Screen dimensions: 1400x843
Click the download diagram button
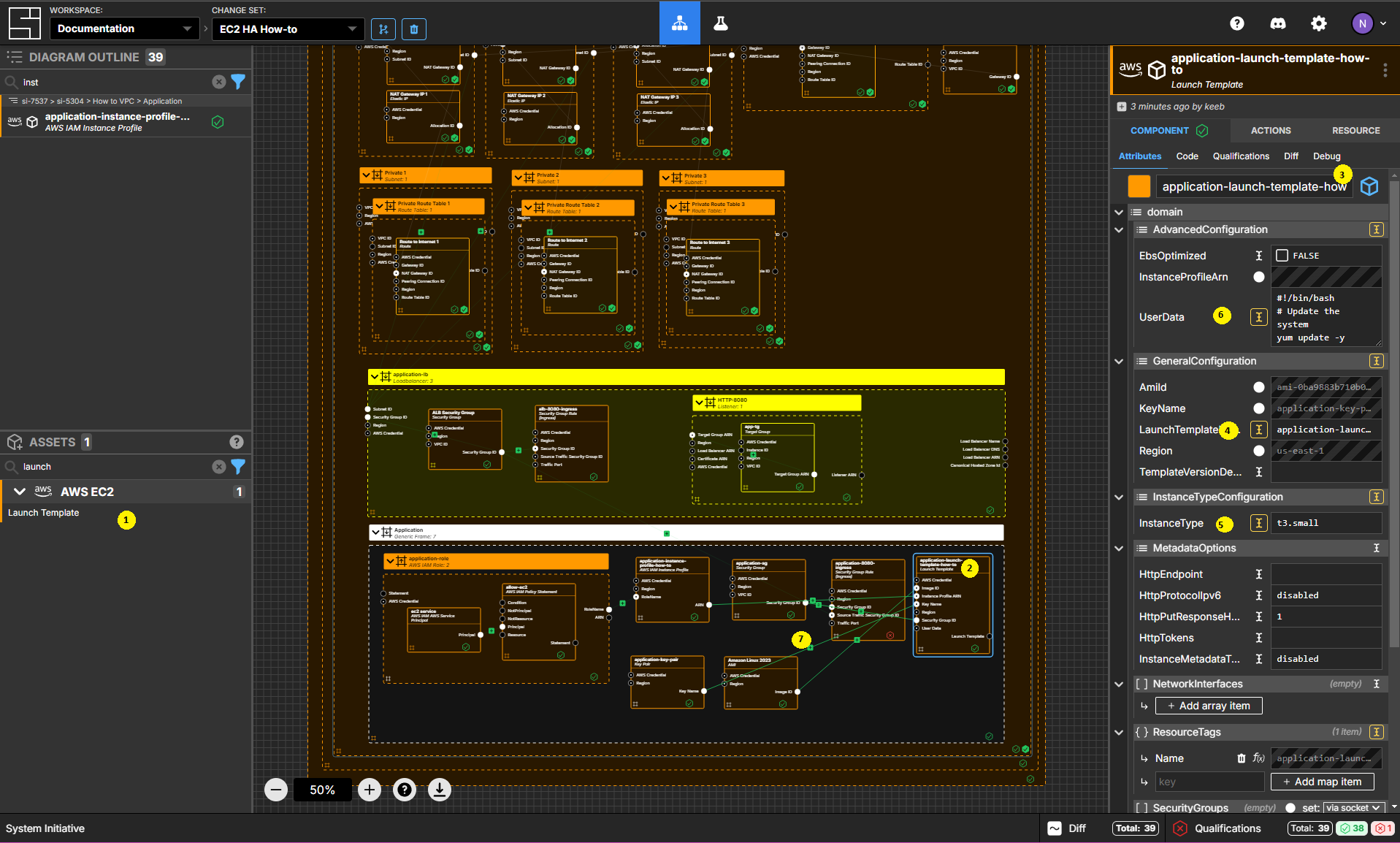[440, 790]
